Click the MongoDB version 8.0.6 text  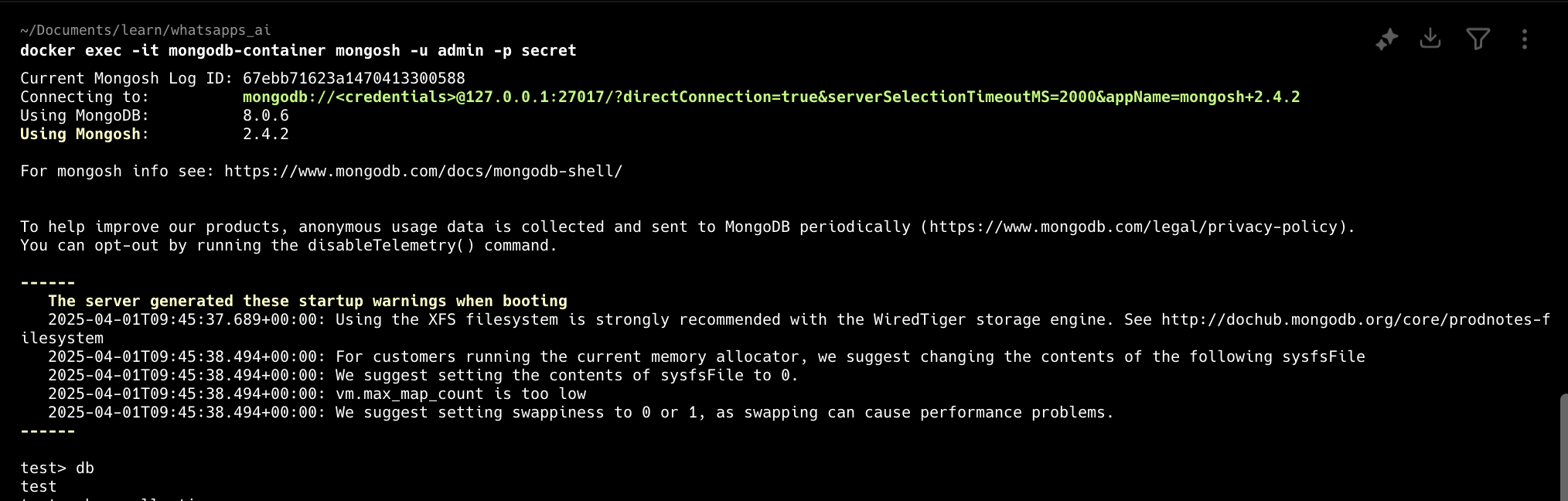click(265, 115)
